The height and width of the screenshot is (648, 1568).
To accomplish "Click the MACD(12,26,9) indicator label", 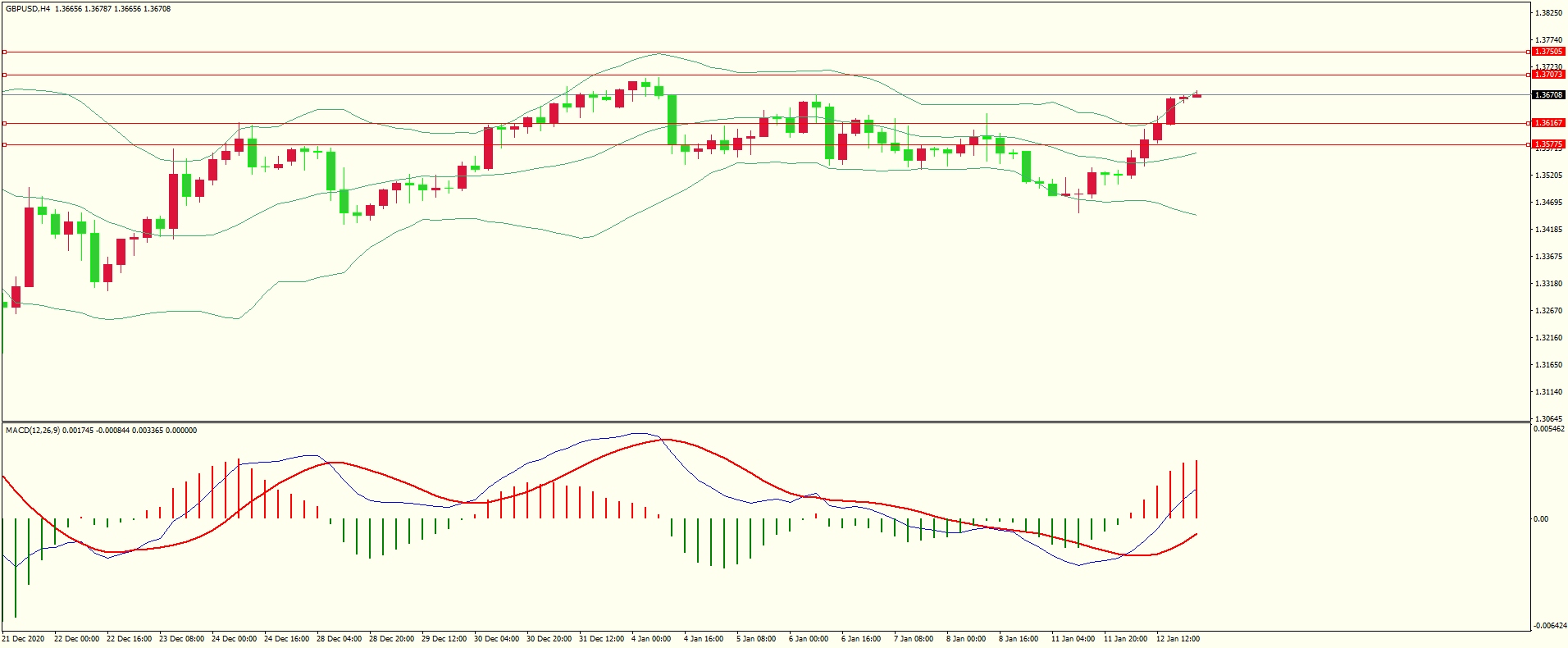I will [32, 431].
